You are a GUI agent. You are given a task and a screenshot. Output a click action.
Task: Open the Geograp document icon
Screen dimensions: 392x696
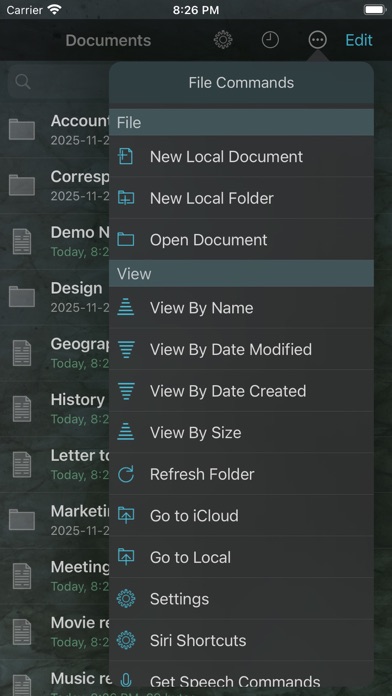[22, 353]
